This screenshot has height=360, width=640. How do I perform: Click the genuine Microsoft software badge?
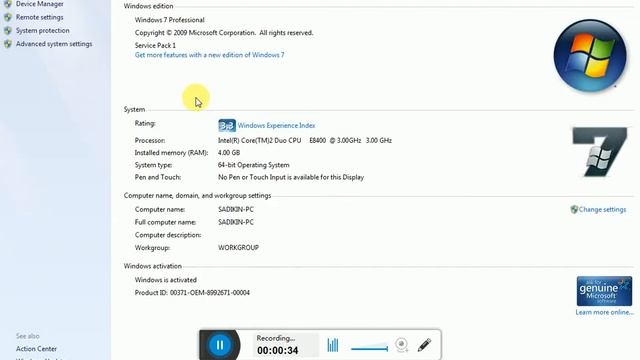[x=604, y=291]
